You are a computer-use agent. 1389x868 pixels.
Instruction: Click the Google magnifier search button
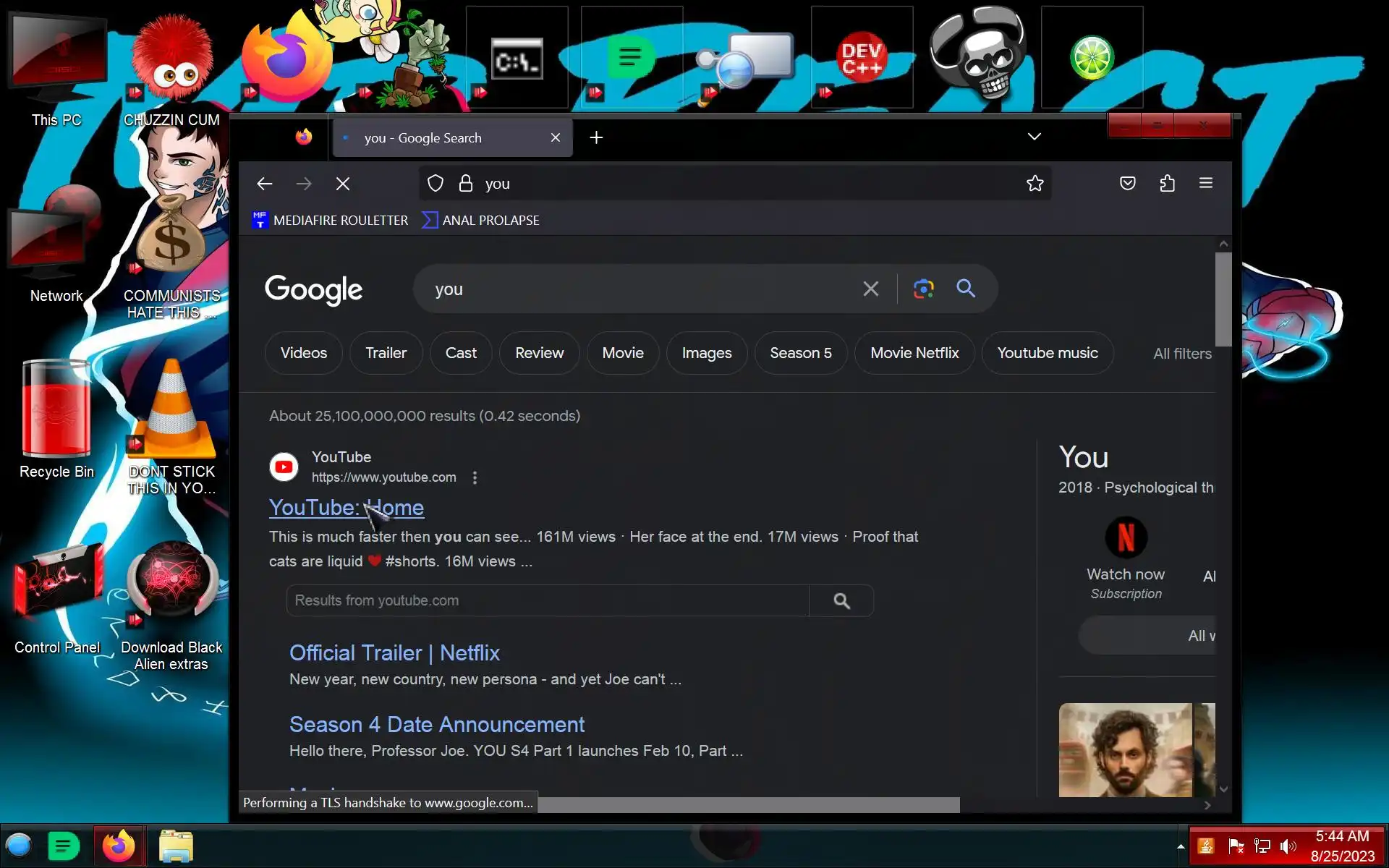(965, 289)
